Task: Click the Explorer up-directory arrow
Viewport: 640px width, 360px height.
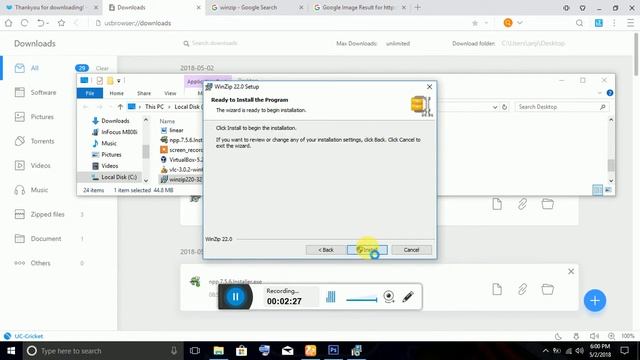Action: (x=120, y=107)
